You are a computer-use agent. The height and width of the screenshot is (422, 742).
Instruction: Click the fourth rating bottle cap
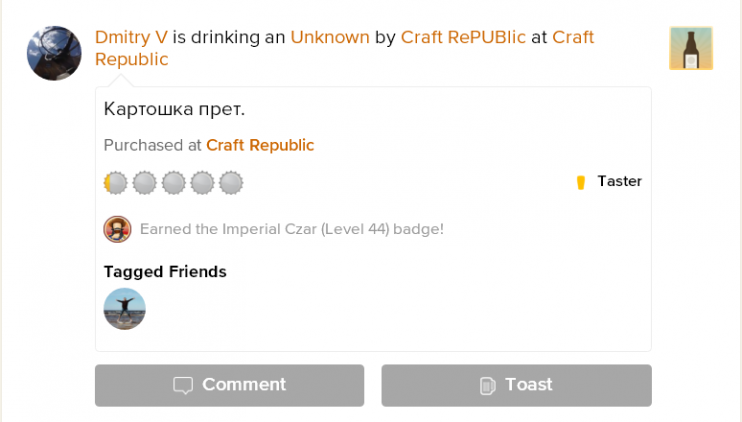pyautogui.click(x=203, y=182)
